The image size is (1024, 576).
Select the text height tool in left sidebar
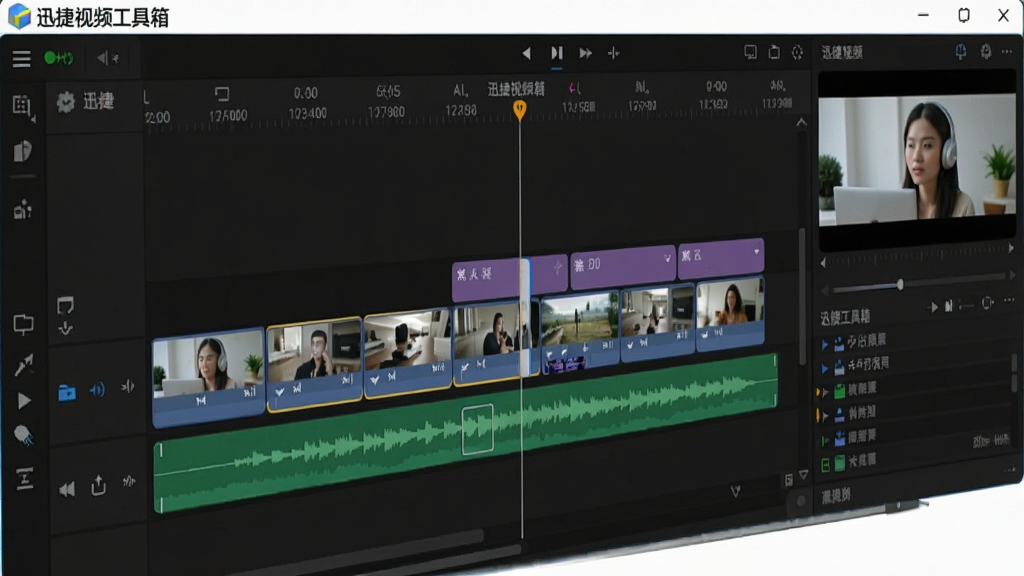[x=24, y=479]
